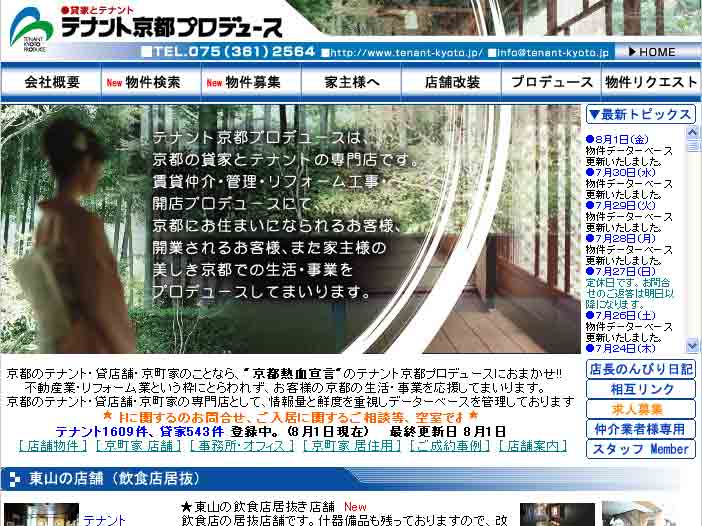Select the 7月26日(土) topic entry
The height and width of the screenshot is (526, 702).
[x=621, y=316]
